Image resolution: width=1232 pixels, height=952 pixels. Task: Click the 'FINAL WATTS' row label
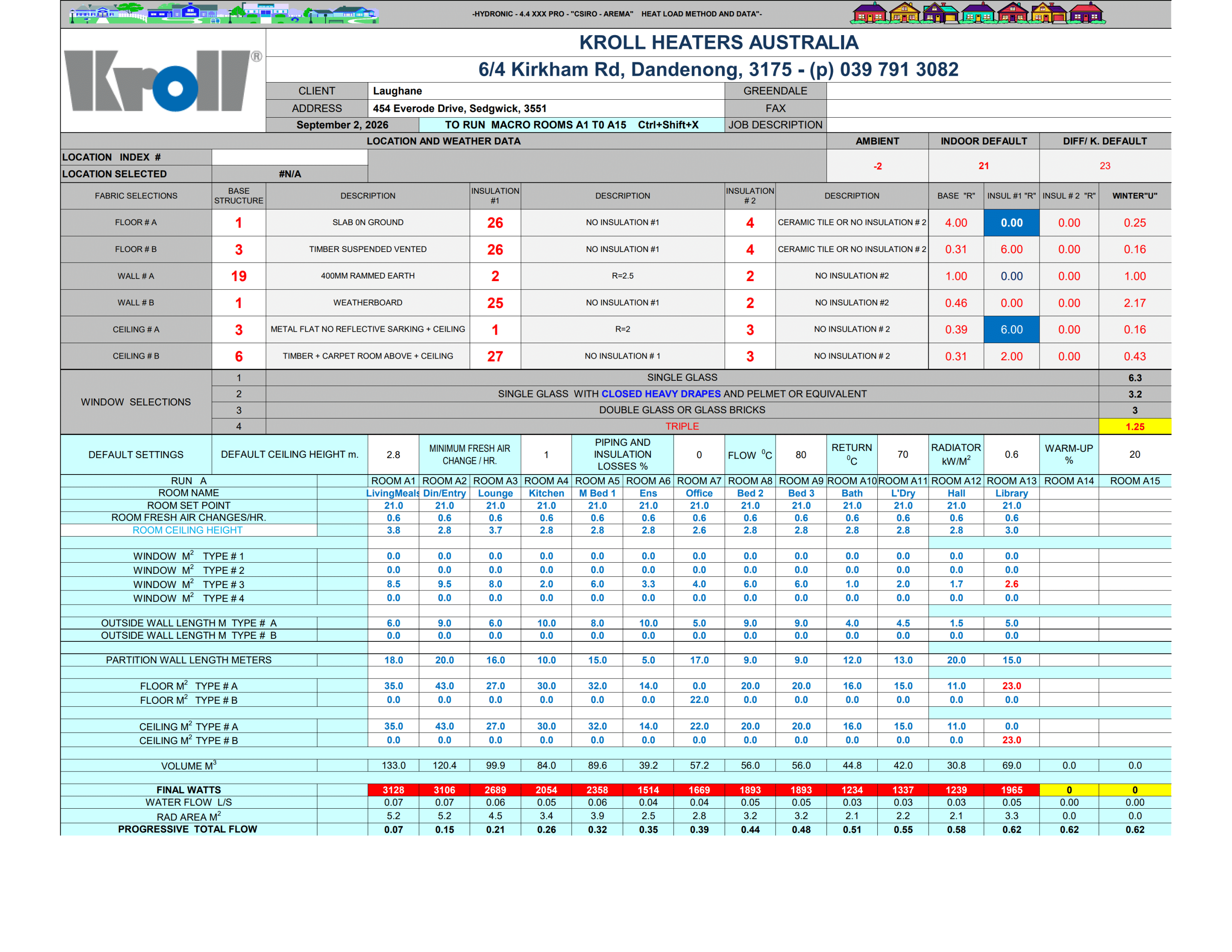coord(188,790)
